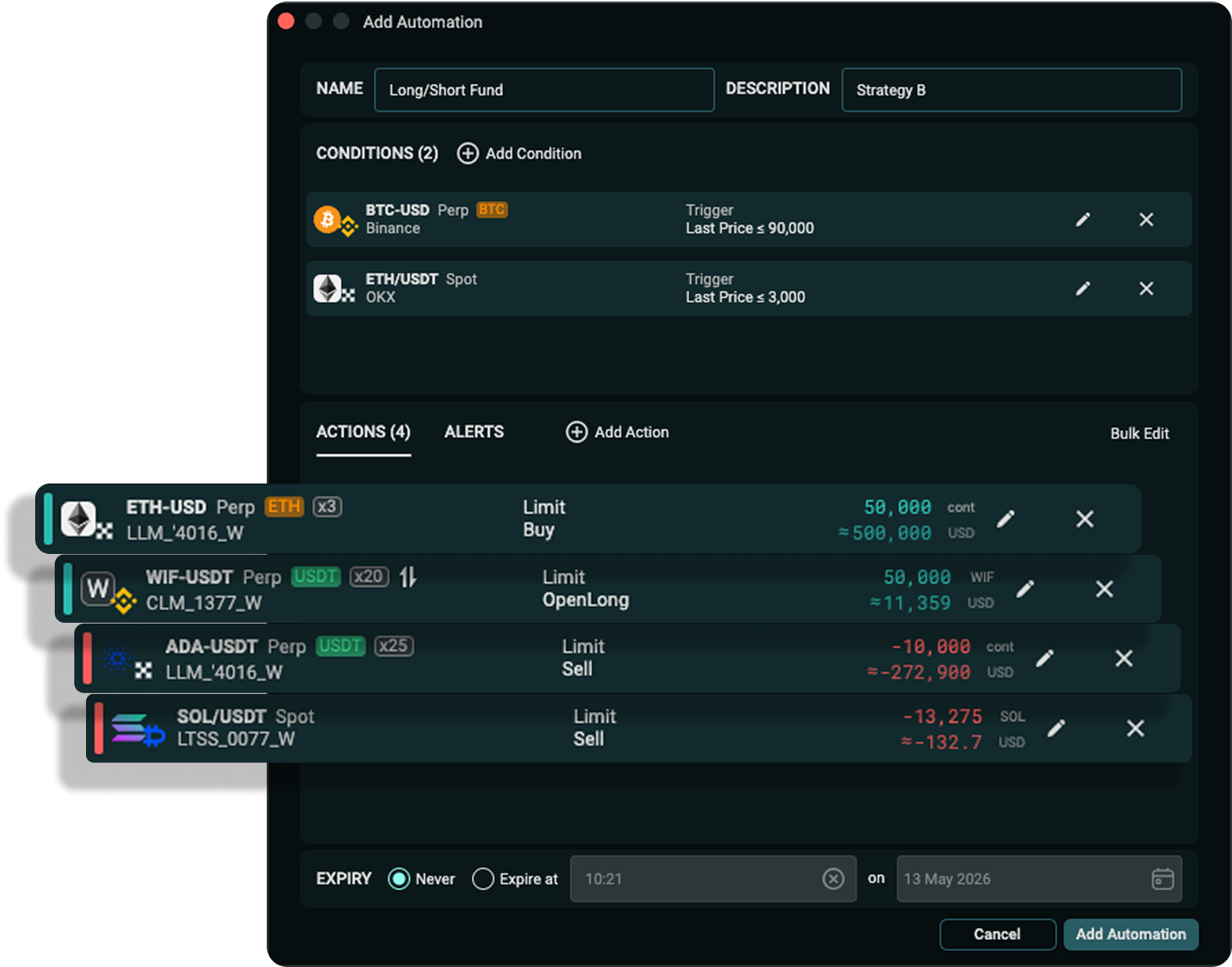Edit the BTC-USD Perp condition

pos(1083,220)
